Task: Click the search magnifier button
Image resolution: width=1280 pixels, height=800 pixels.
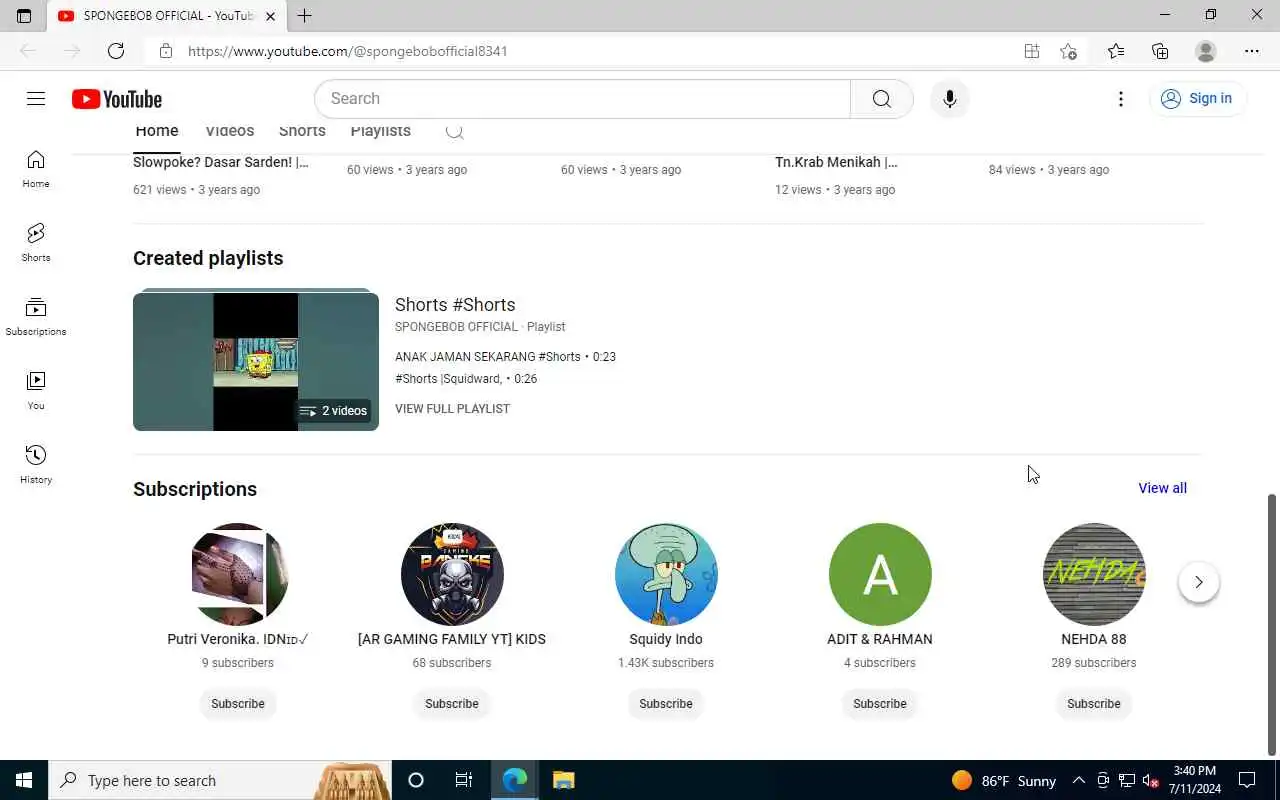Action: [881, 99]
